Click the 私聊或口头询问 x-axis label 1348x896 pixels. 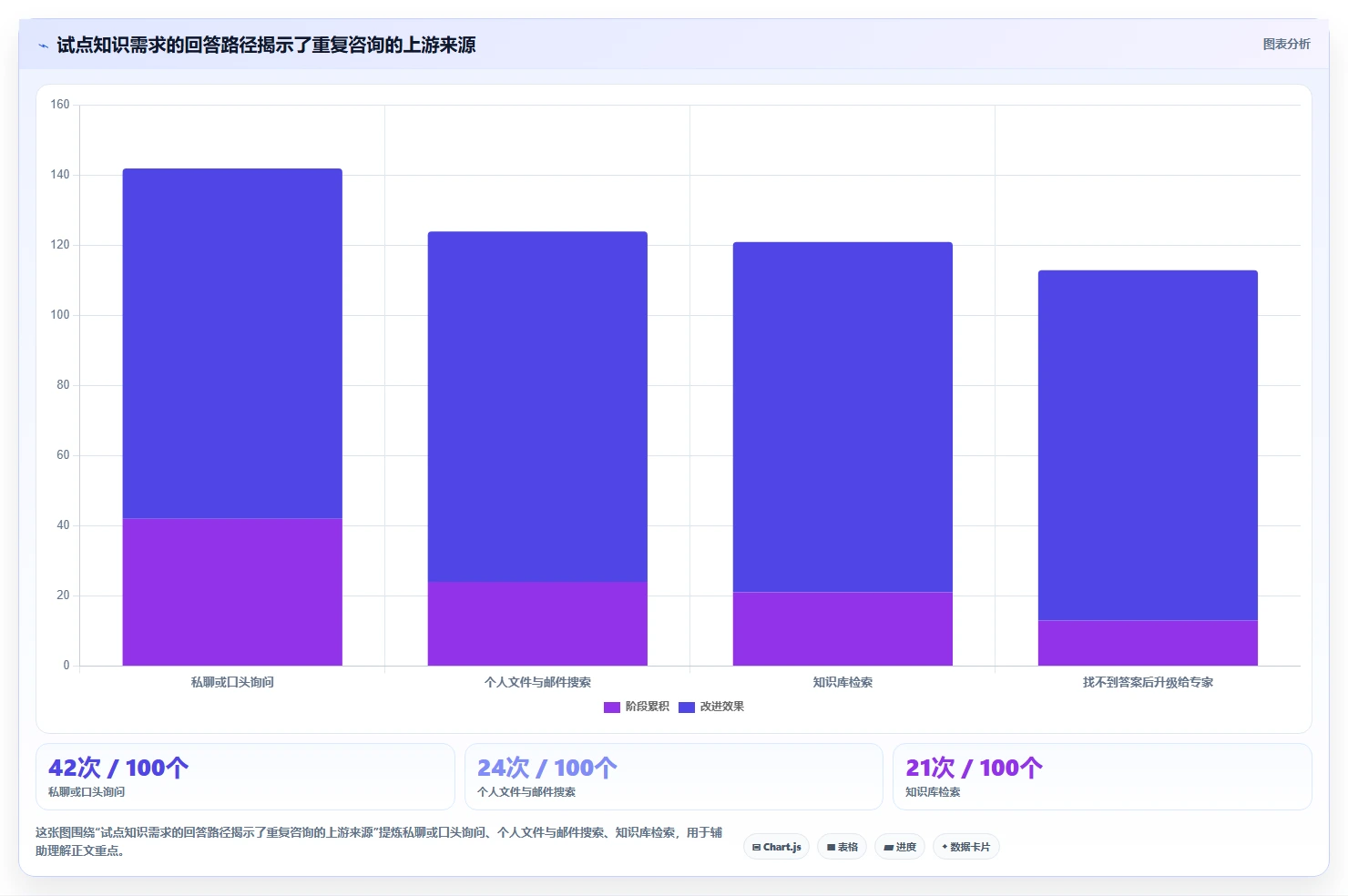tap(232, 682)
